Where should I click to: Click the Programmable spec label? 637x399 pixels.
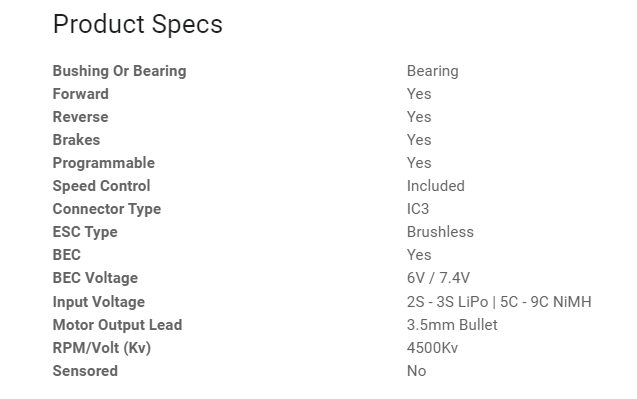click(104, 163)
